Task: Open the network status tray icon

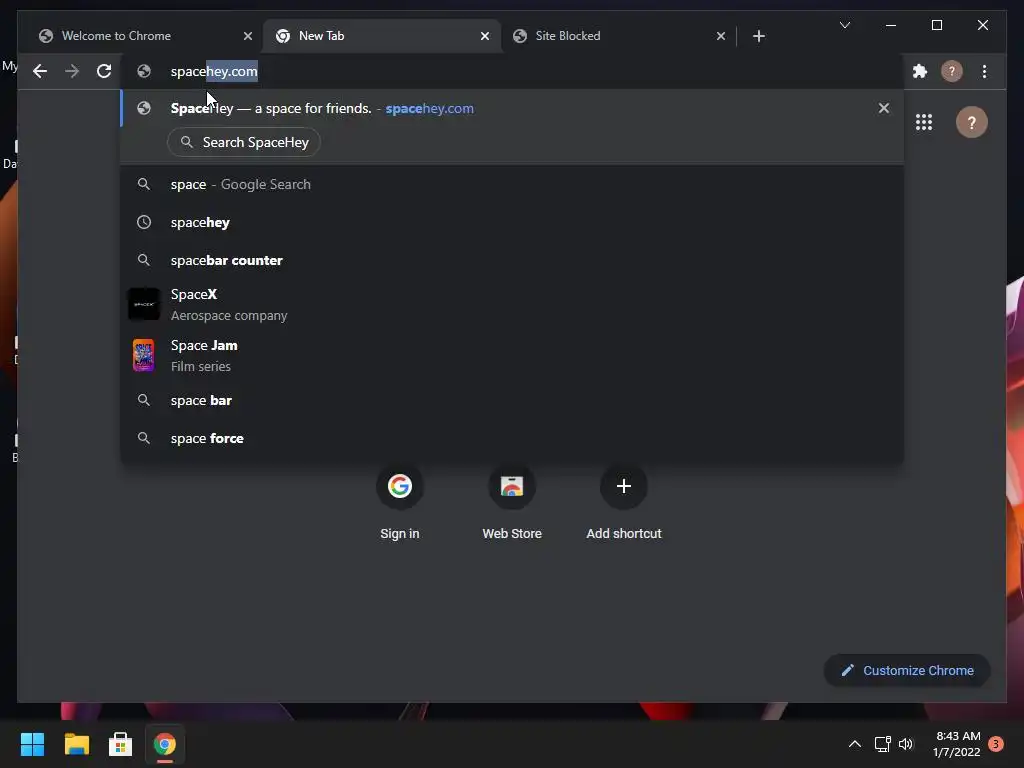Action: [882, 744]
